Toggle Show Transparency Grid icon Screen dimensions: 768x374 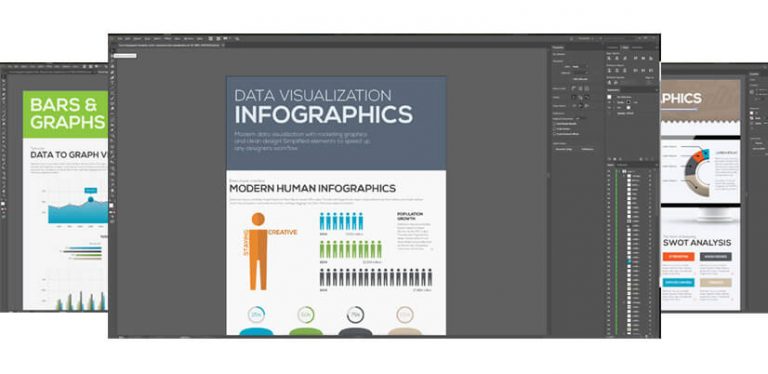click(x=587, y=89)
